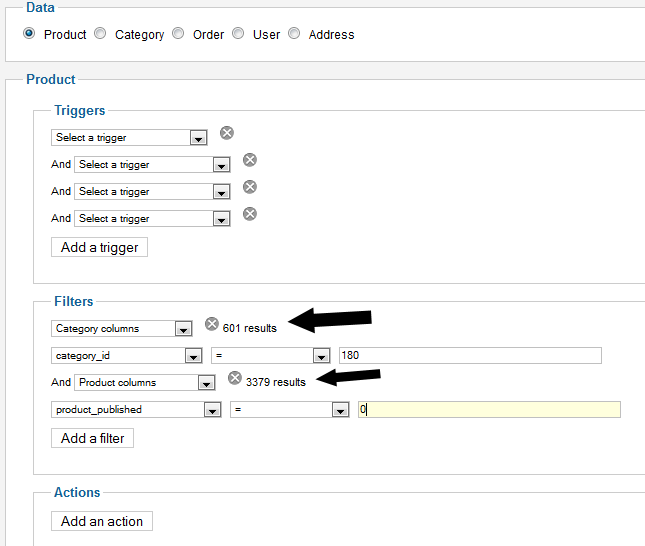Remove the Category columns filter showing 601 results
The image size is (645, 546).
coord(212,324)
